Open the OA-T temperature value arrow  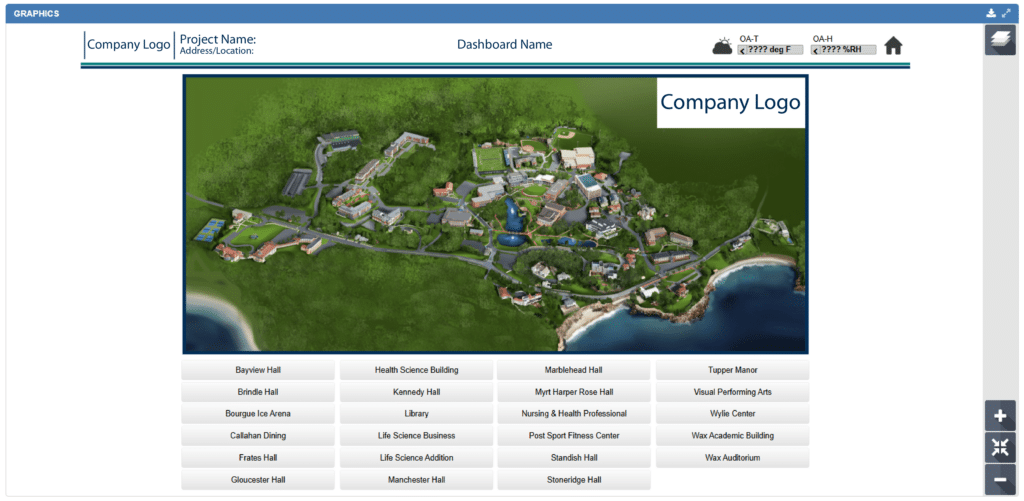point(742,50)
